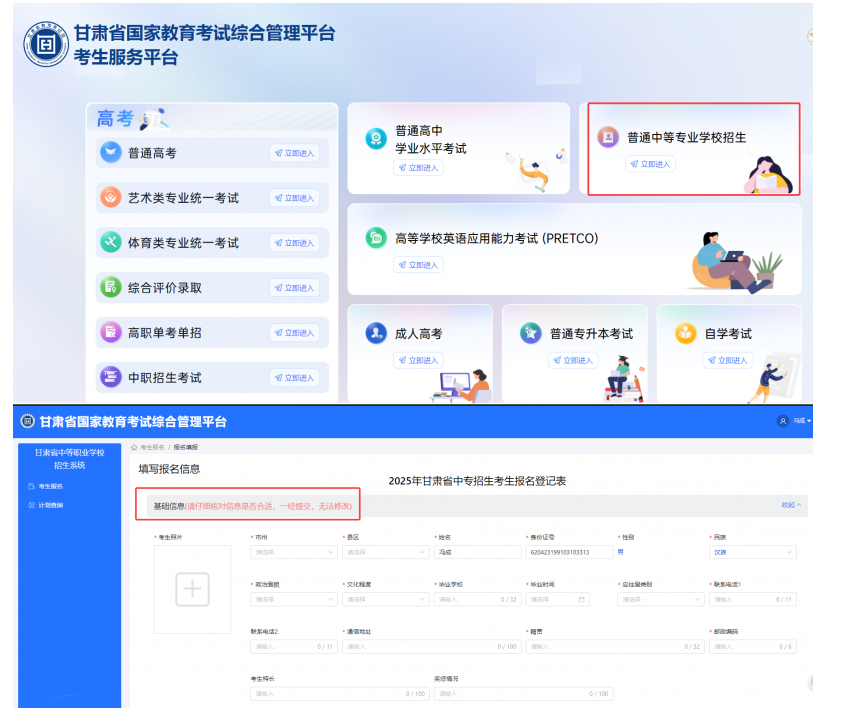Click the user avatar icon in header
This screenshot has width=867, height=708.
[783, 421]
